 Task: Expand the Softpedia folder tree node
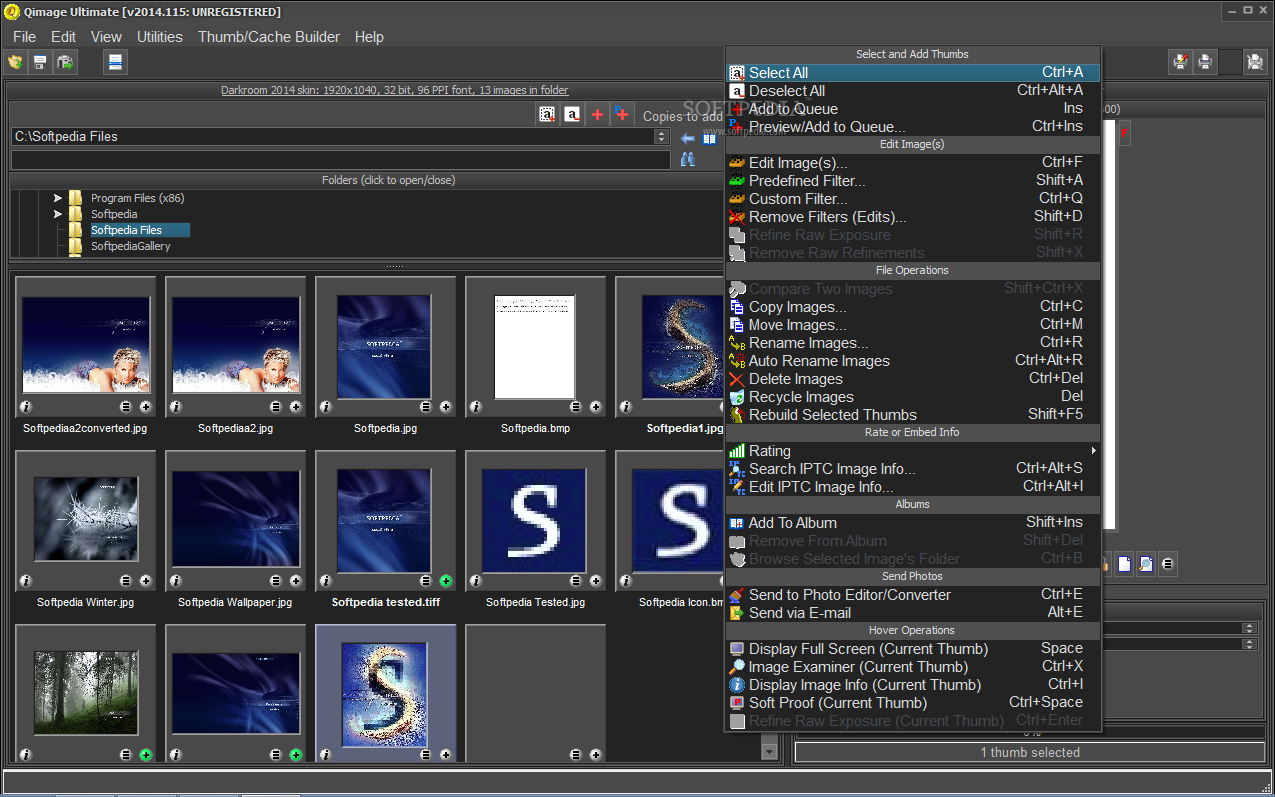coord(58,214)
